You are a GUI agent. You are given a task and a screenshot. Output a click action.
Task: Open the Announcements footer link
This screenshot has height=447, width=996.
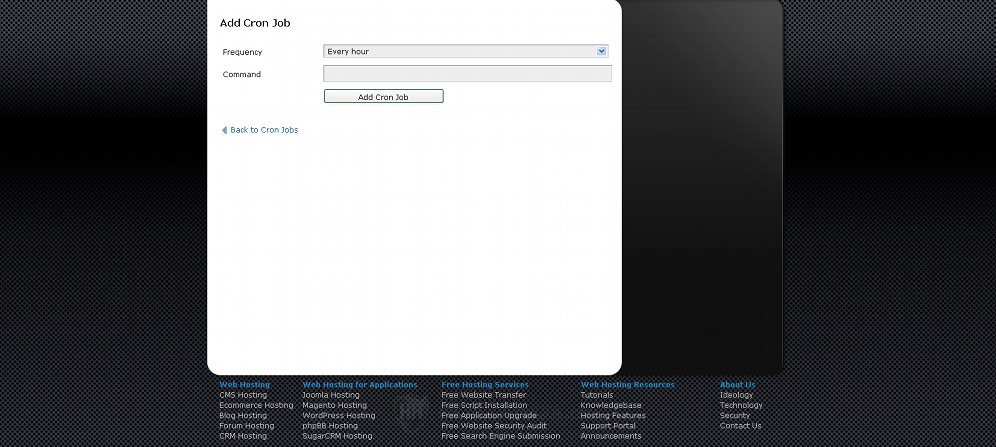(611, 436)
